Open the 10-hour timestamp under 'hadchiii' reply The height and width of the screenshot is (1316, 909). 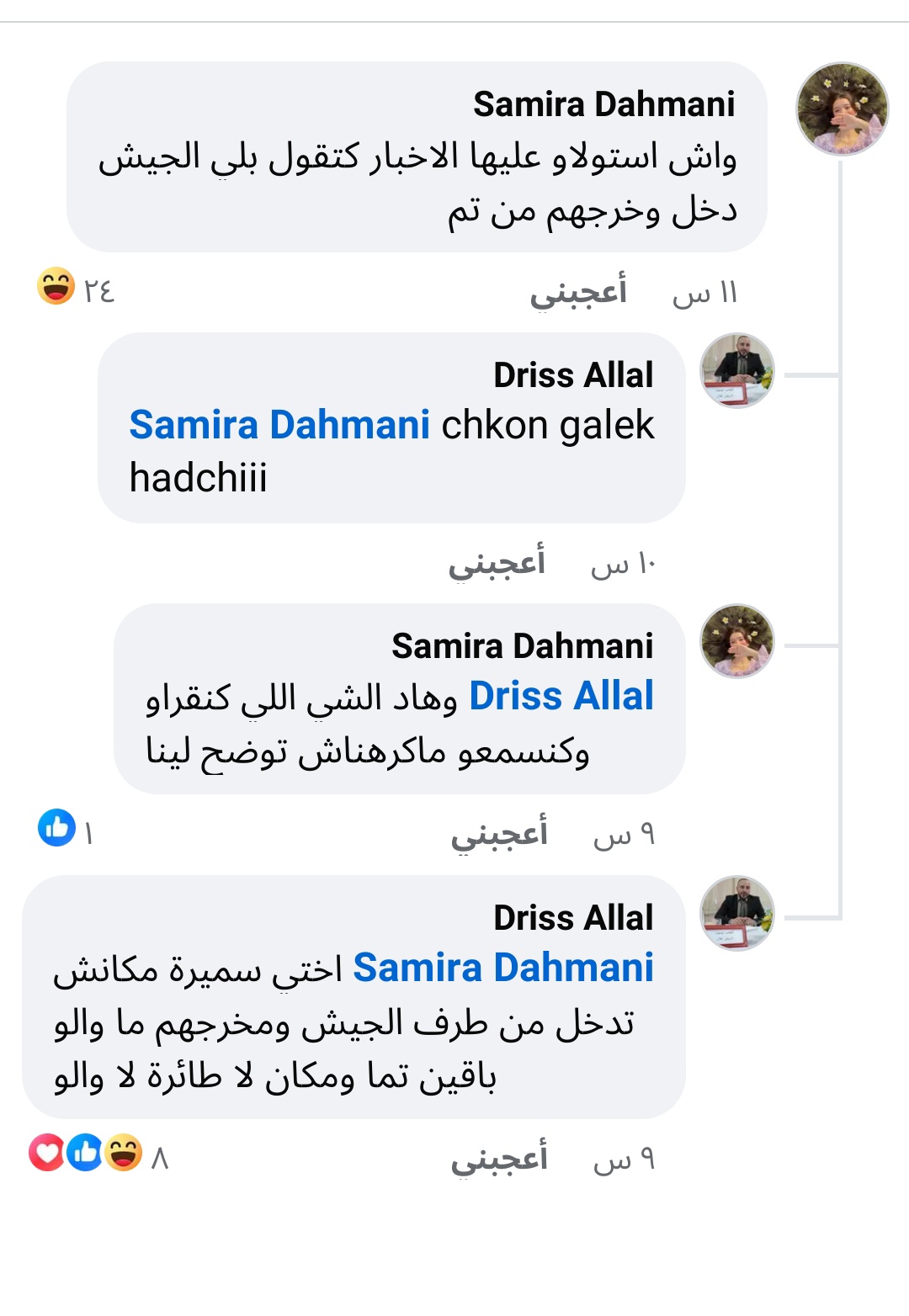pyautogui.click(x=623, y=565)
